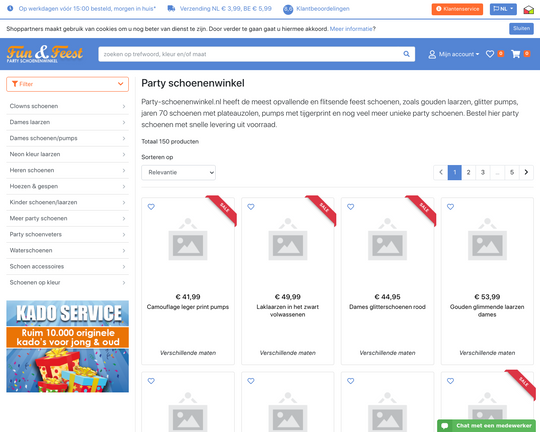Click Chat met een medewerker button
540x432 pixels.
(x=487, y=426)
